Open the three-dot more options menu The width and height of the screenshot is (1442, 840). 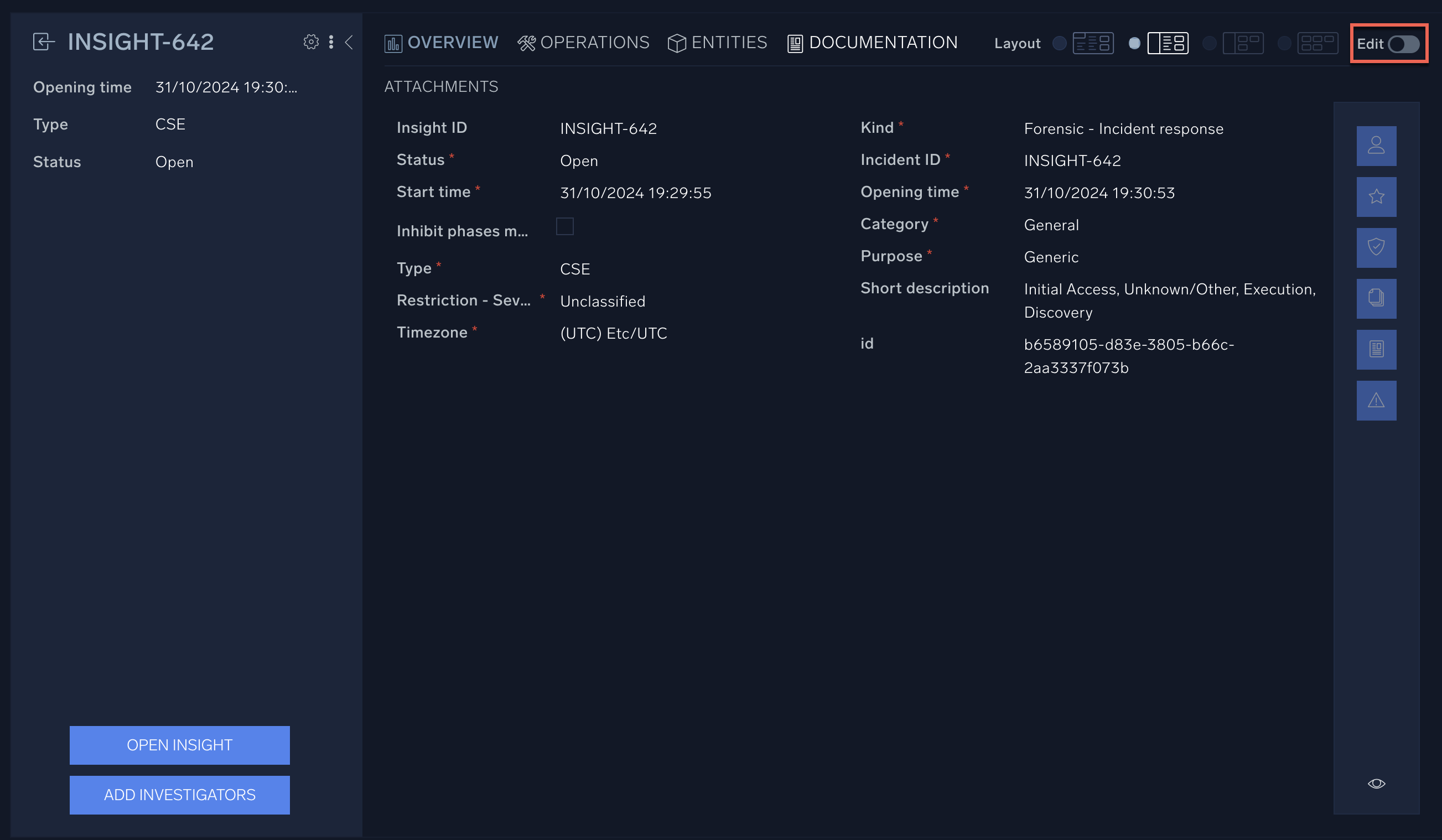click(x=331, y=42)
